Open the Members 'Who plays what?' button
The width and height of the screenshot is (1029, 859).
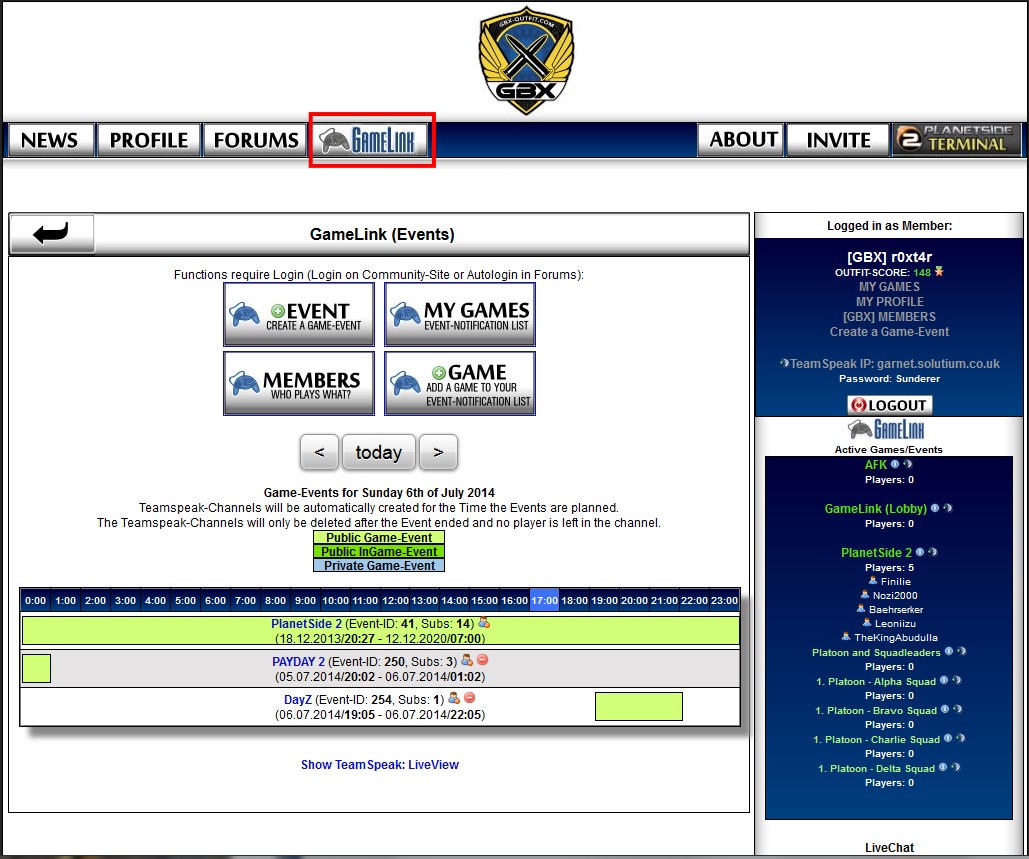[299, 383]
